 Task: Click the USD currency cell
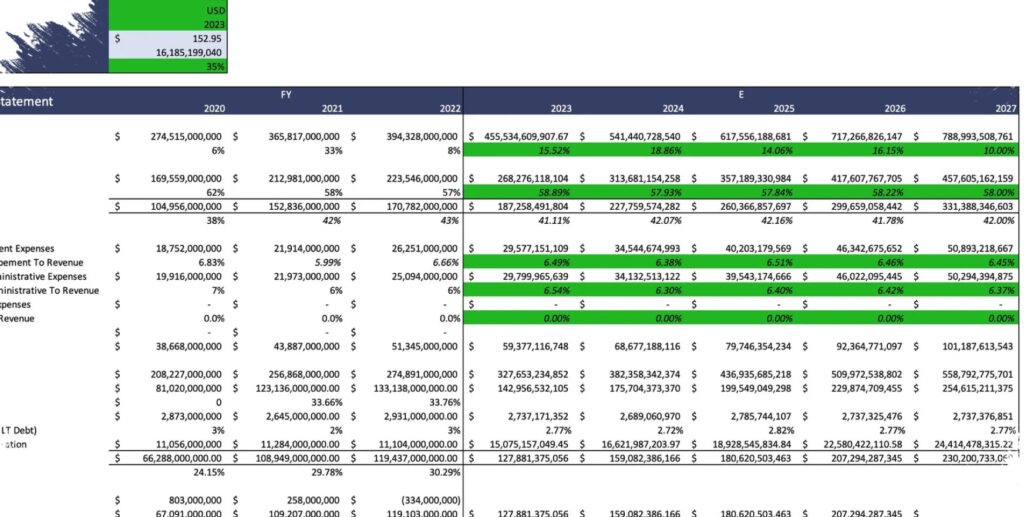pyautogui.click(x=168, y=10)
